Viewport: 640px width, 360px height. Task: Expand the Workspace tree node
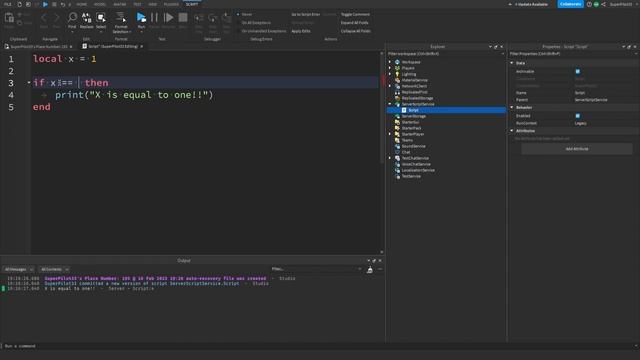tap(390, 62)
